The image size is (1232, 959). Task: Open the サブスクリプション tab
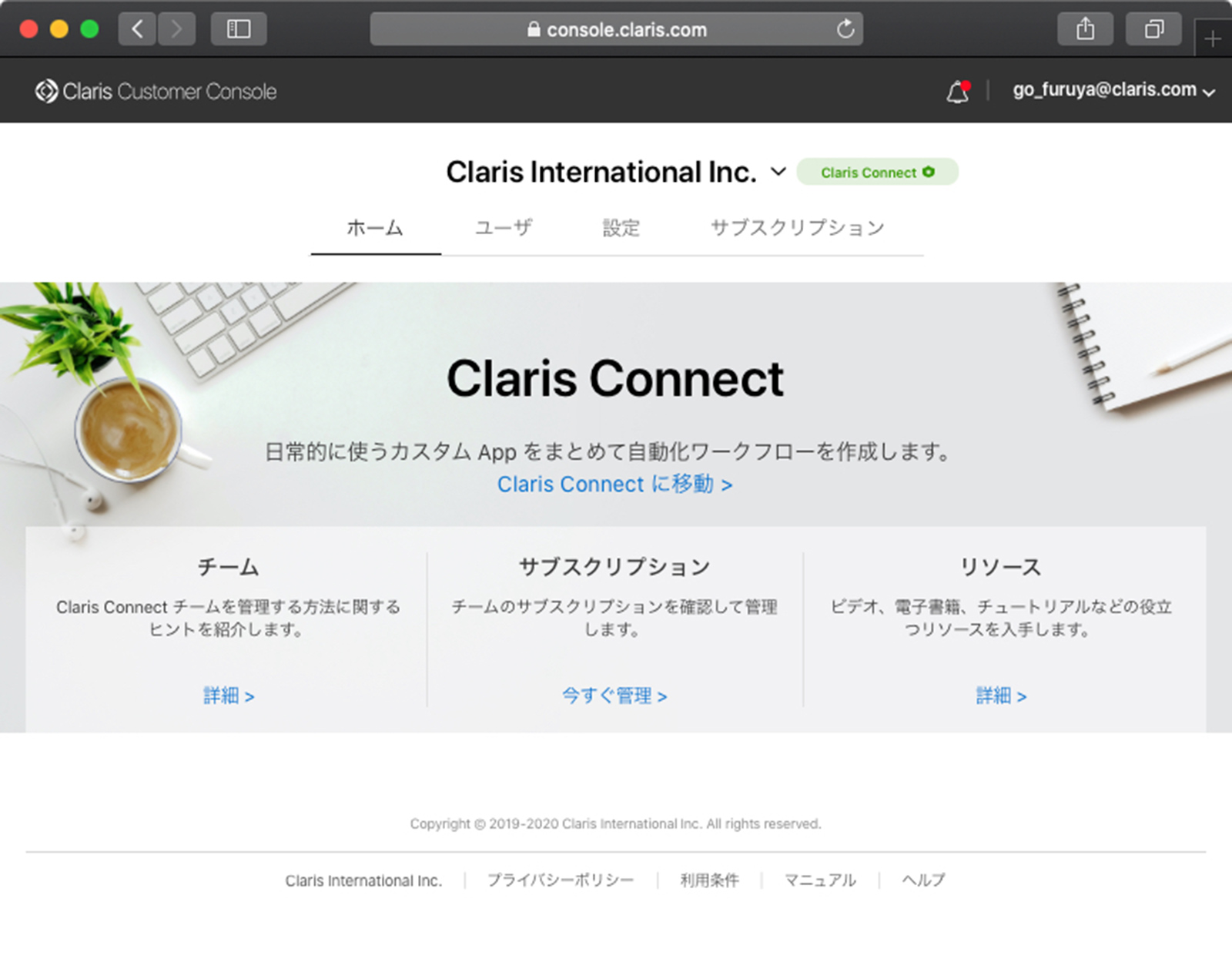click(x=797, y=228)
